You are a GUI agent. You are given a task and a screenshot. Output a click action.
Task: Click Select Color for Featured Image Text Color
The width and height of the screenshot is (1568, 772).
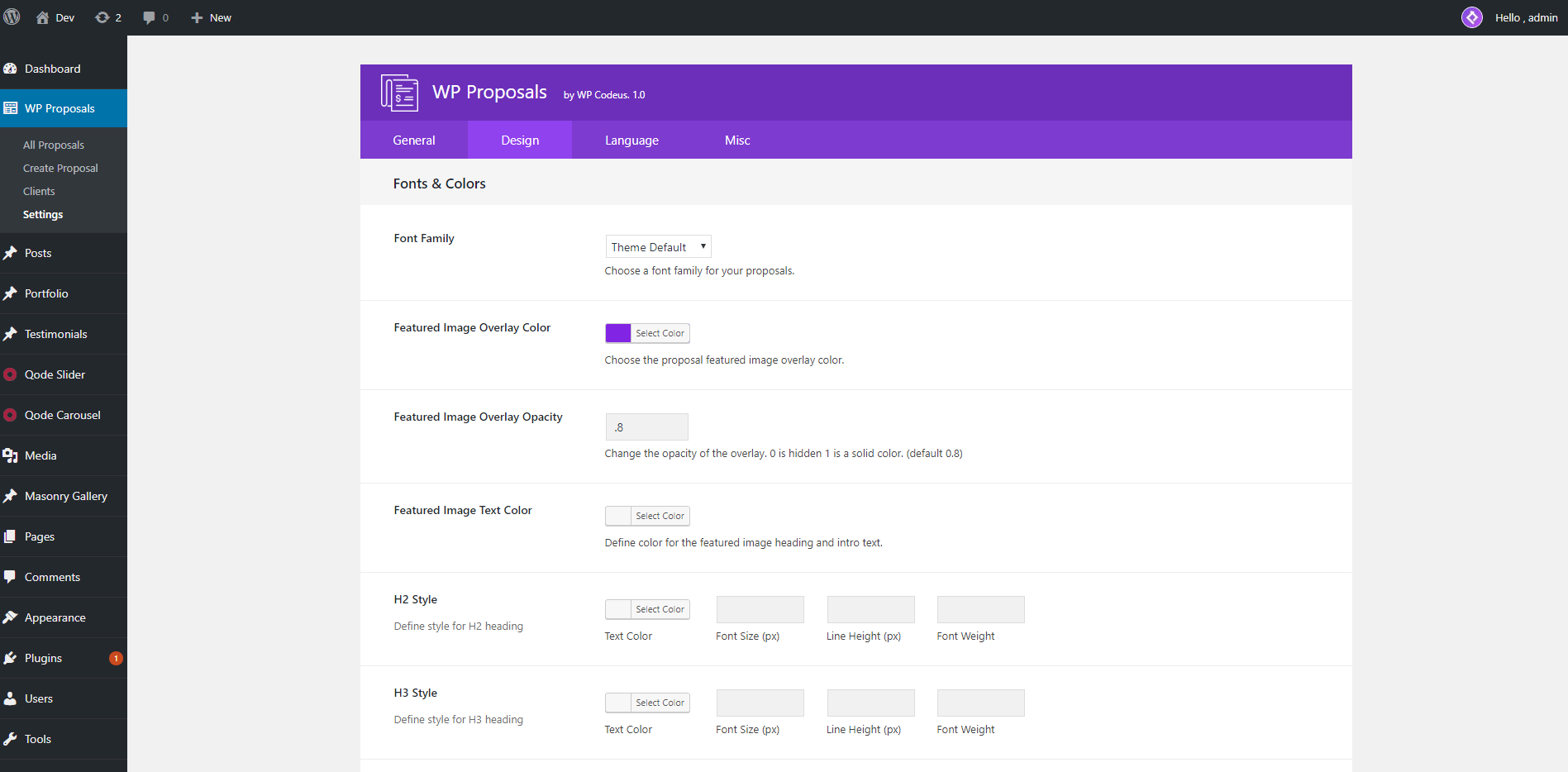(660, 516)
